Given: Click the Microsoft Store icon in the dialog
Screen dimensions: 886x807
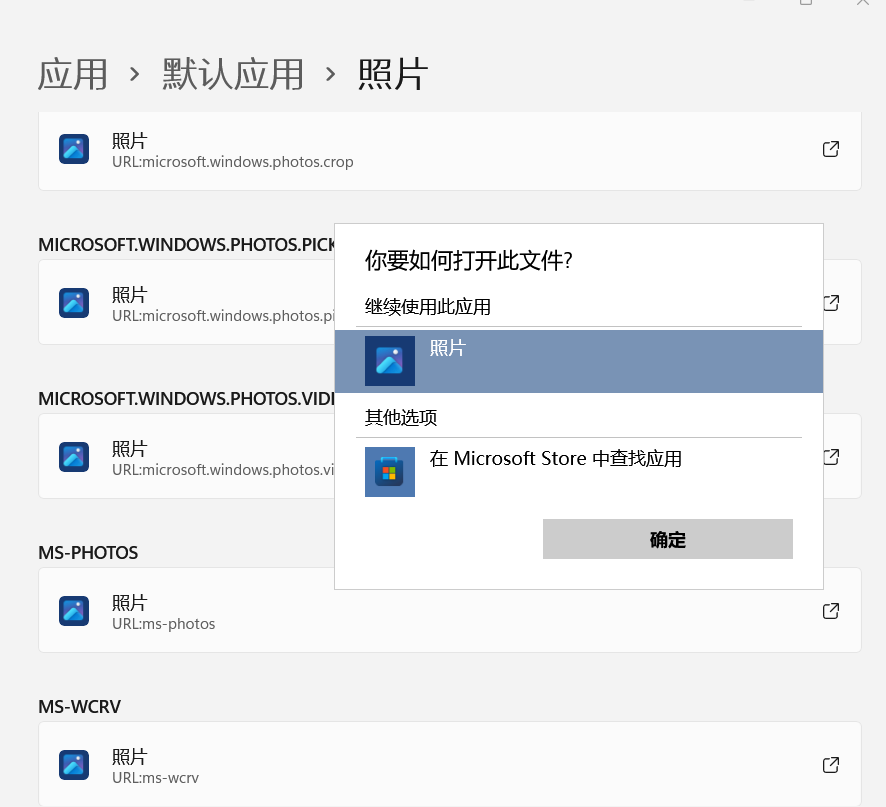Looking at the screenshot, I should click(x=389, y=472).
